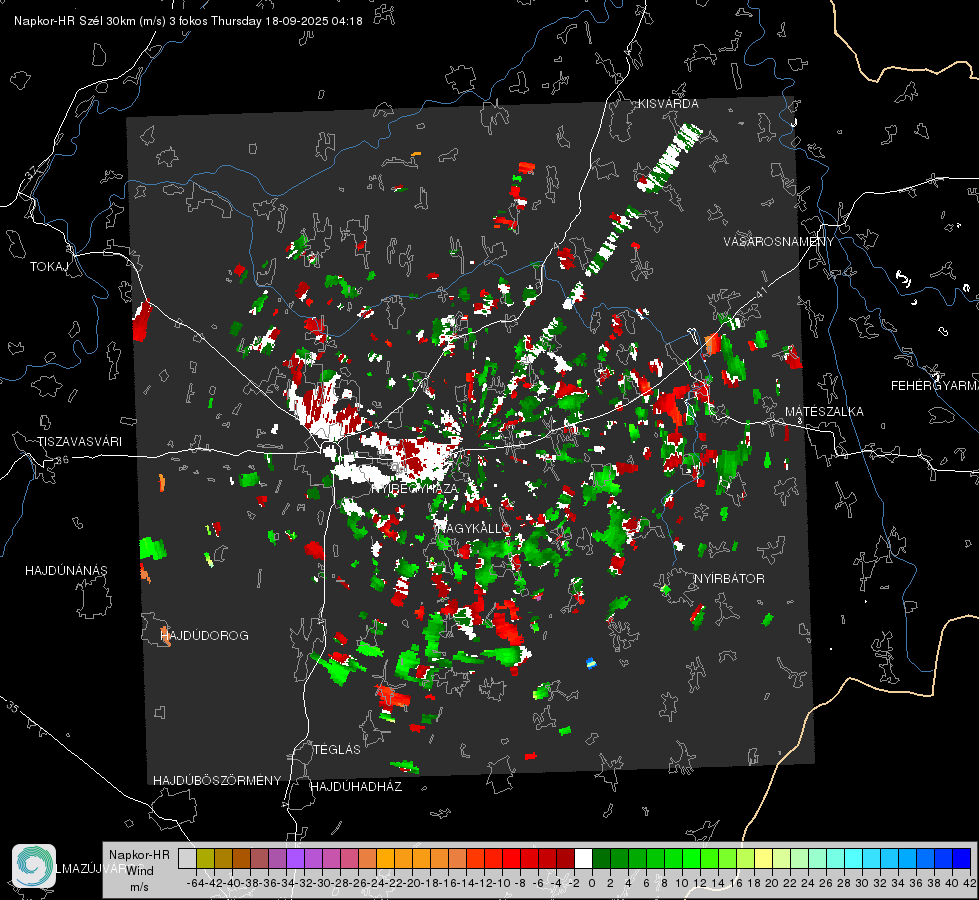This screenshot has height=900, width=979.
Task: Click the HAJDUDOROG town label
Action: pos(205,636)
